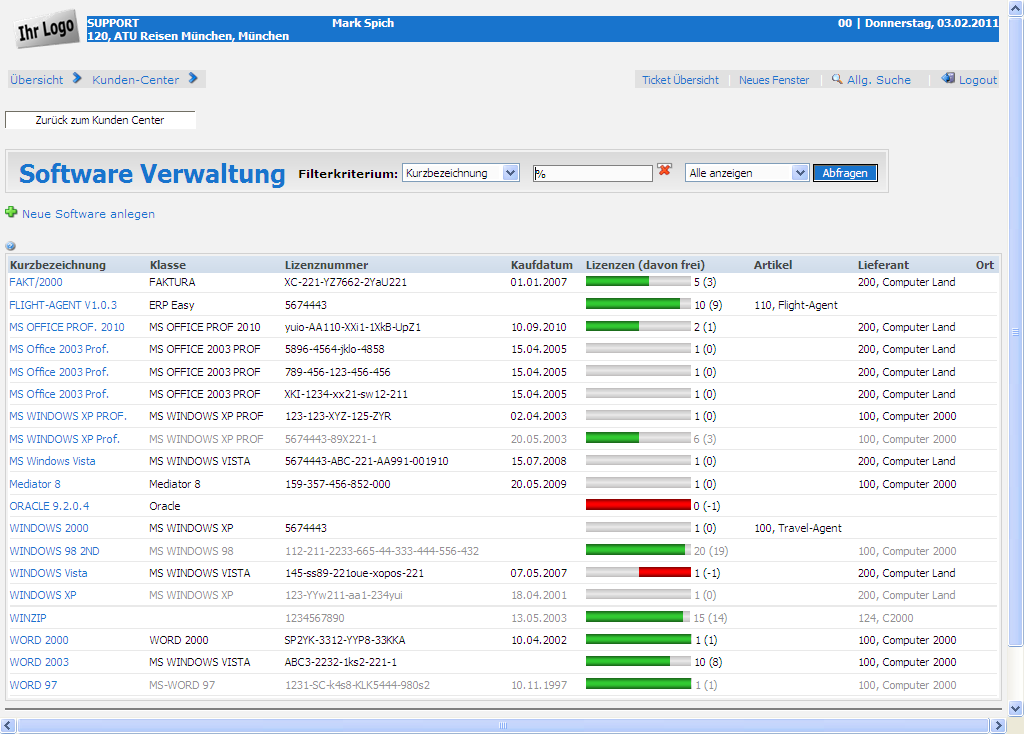Click the small blue help icon above table
The image size is (1024, 734).
[10, 246]
